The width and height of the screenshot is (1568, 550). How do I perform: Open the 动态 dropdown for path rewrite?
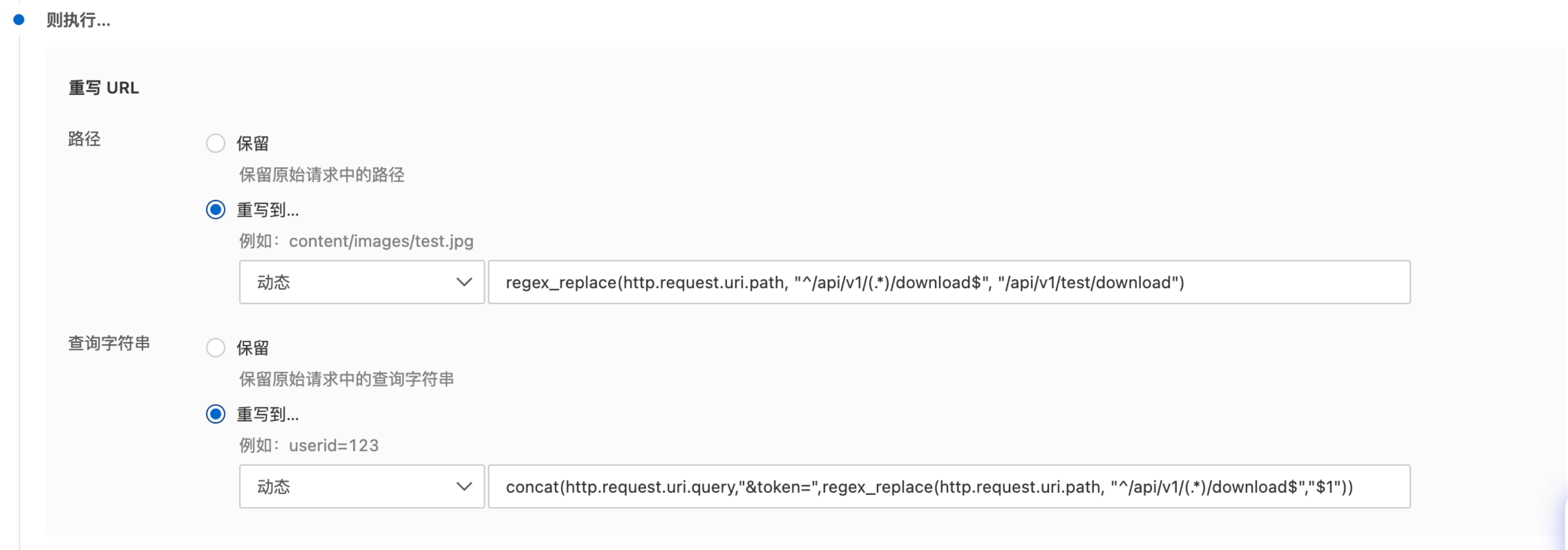pos(361,282)
